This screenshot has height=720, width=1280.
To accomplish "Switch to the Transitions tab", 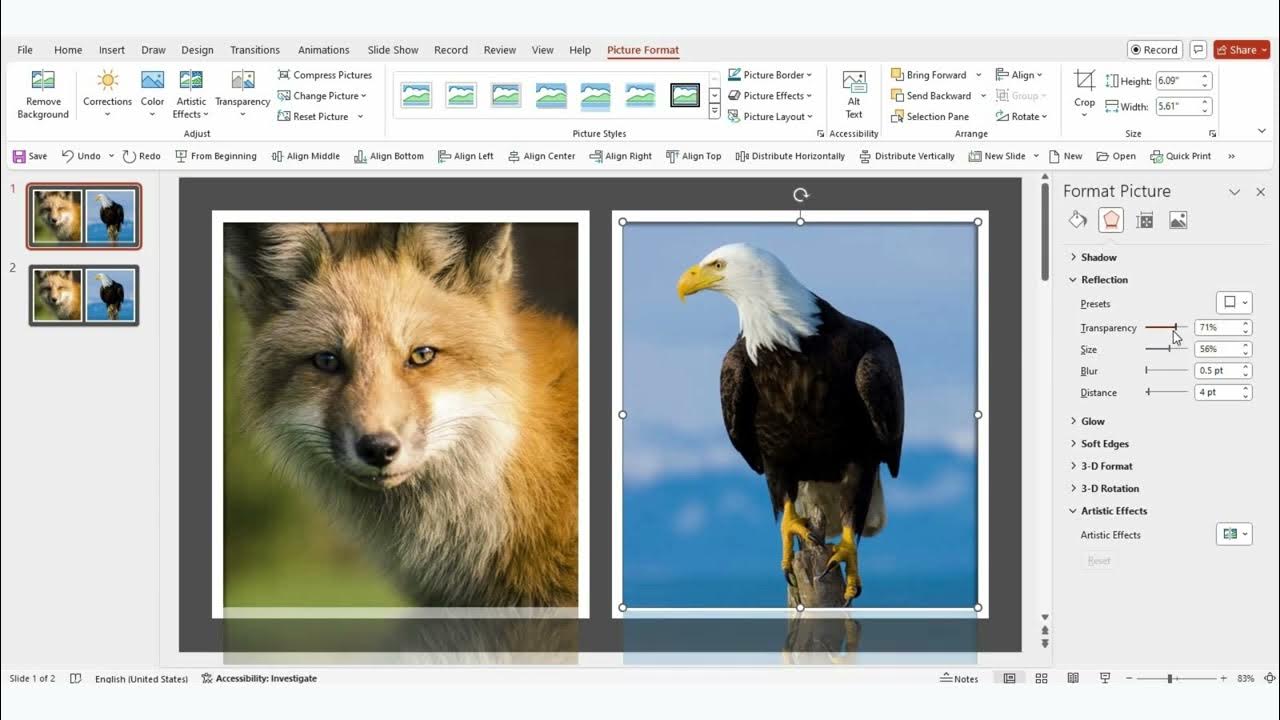I will pyautogui.click(x=255, y=50).
